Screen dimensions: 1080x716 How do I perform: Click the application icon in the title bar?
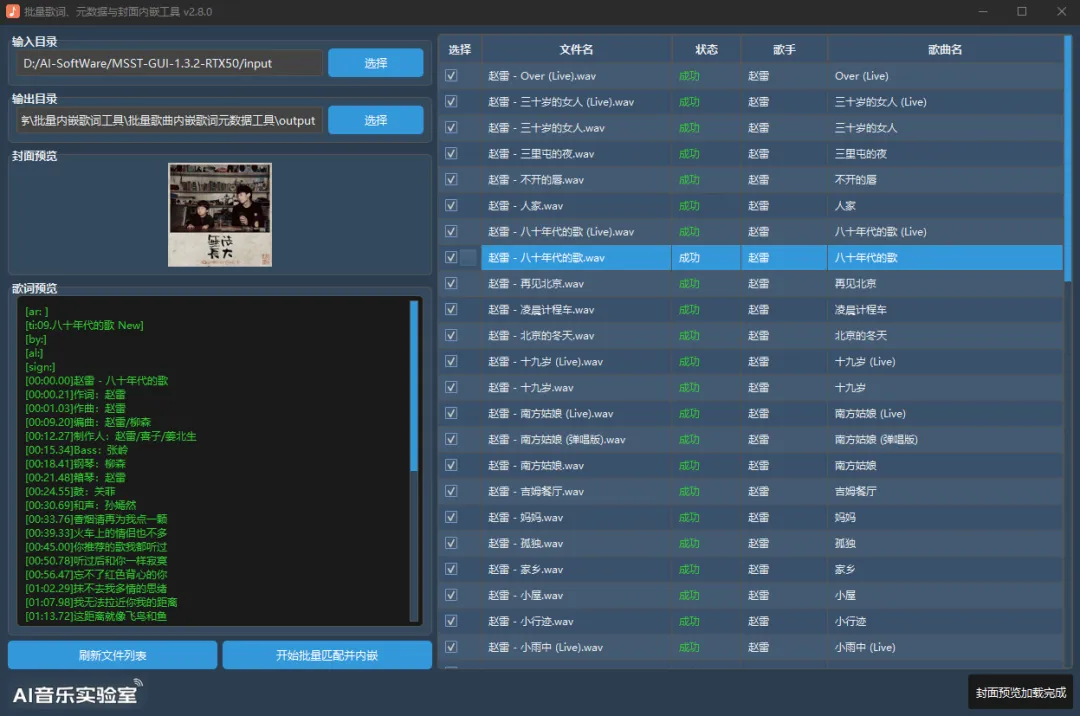tap(13, 12)
